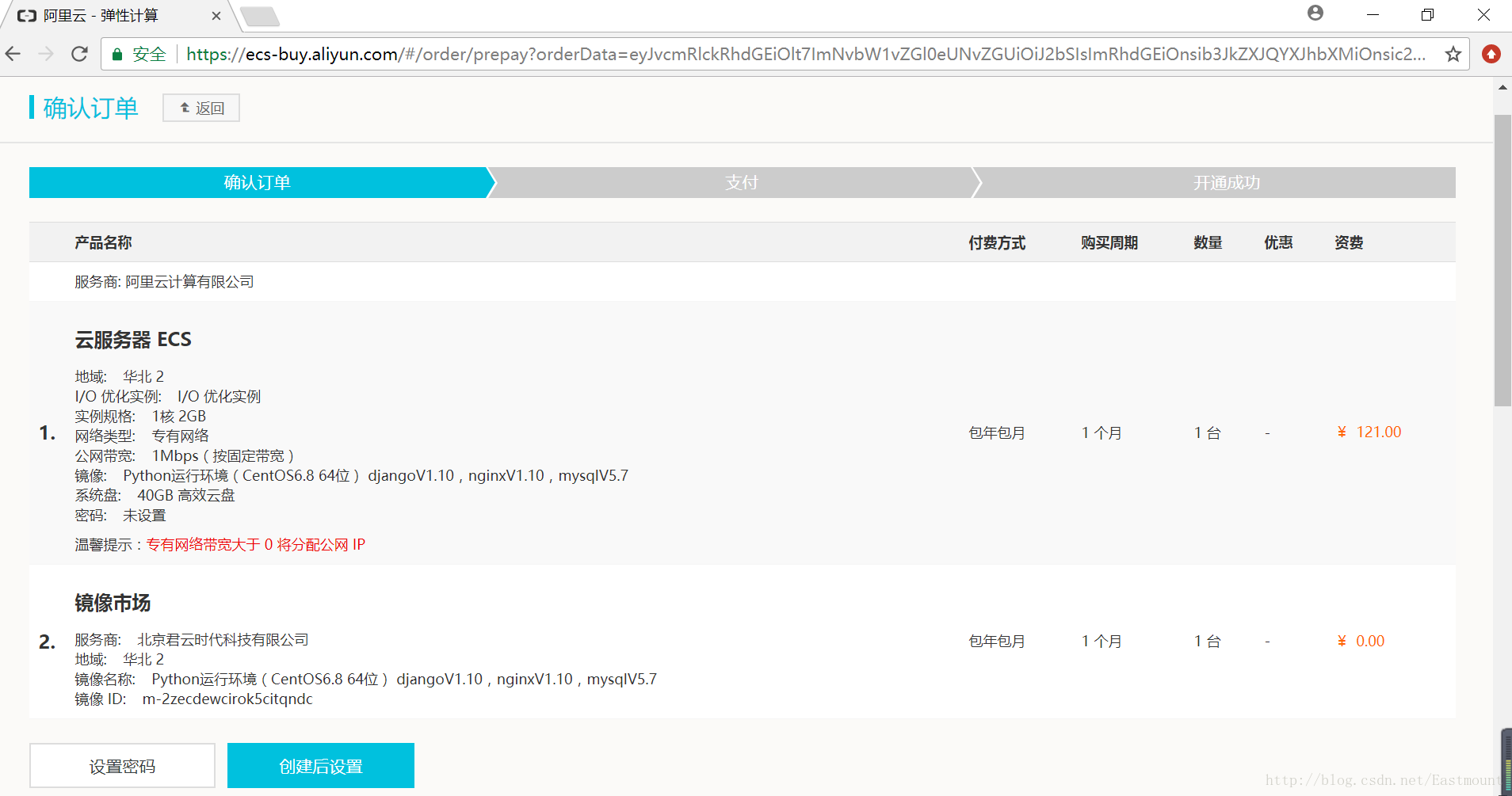The width and height of the screenshot is (1512, 796).
Task: Click the 密码 未设置 line
Action: click(x=120, y=516)
